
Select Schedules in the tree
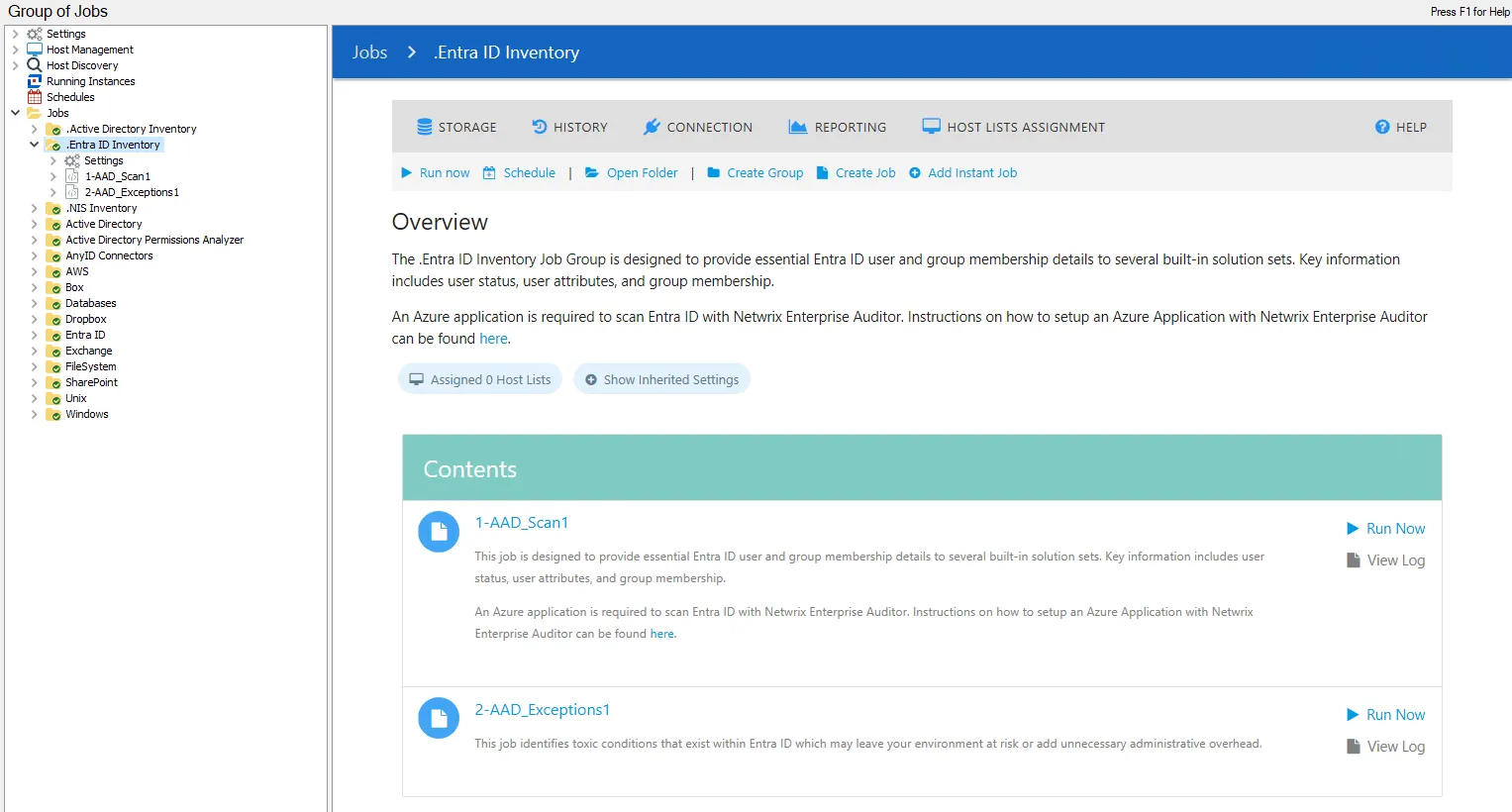coord(70,97)
